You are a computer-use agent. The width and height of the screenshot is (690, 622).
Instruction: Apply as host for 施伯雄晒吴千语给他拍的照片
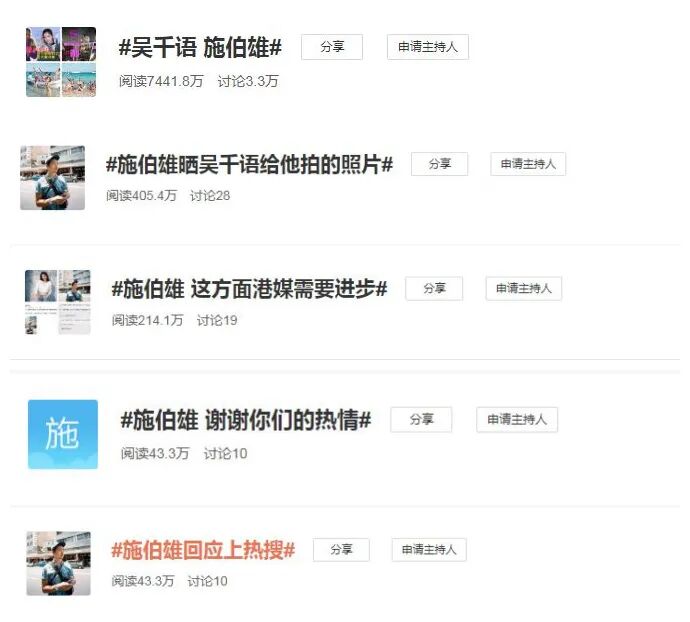click(x=528, y=164)
